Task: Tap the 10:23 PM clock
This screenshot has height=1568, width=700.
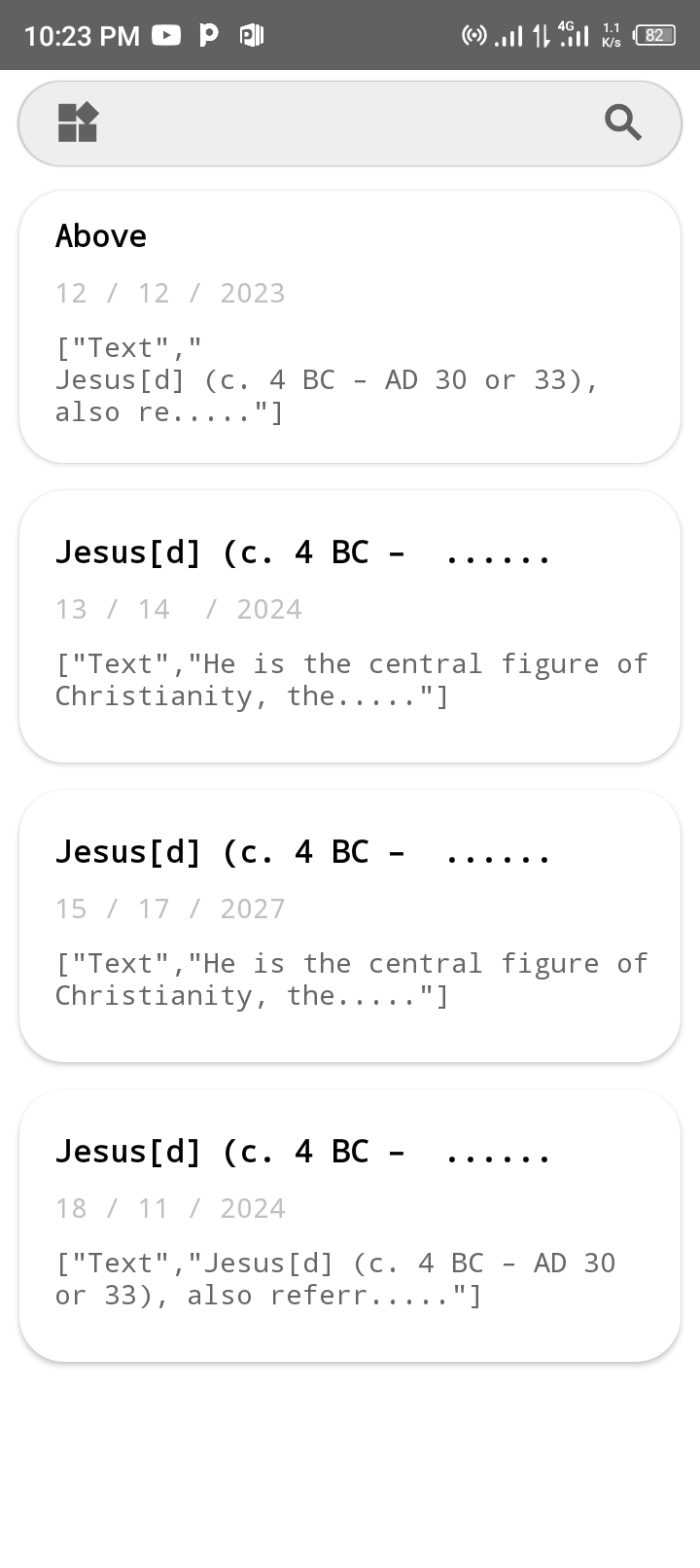Action: (x=82, y=36)
